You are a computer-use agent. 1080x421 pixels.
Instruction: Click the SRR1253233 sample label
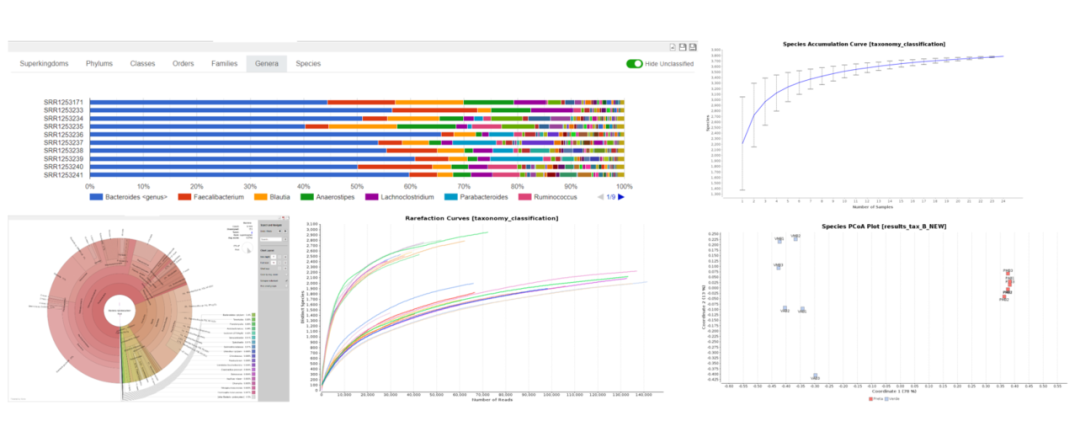[x=63, y=110]
